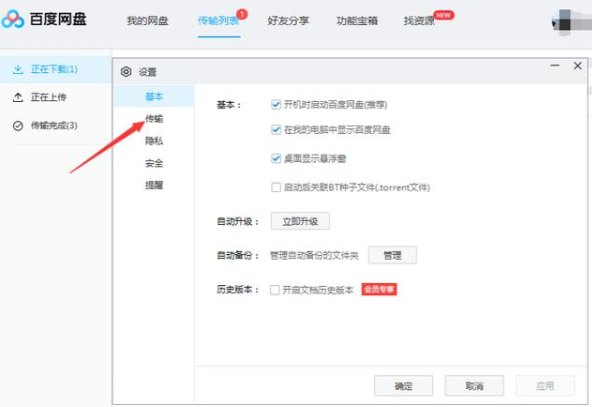Enable 开启文档历史版本 checkbox
This screenshot has height=407, width=592.
(275, 290)
